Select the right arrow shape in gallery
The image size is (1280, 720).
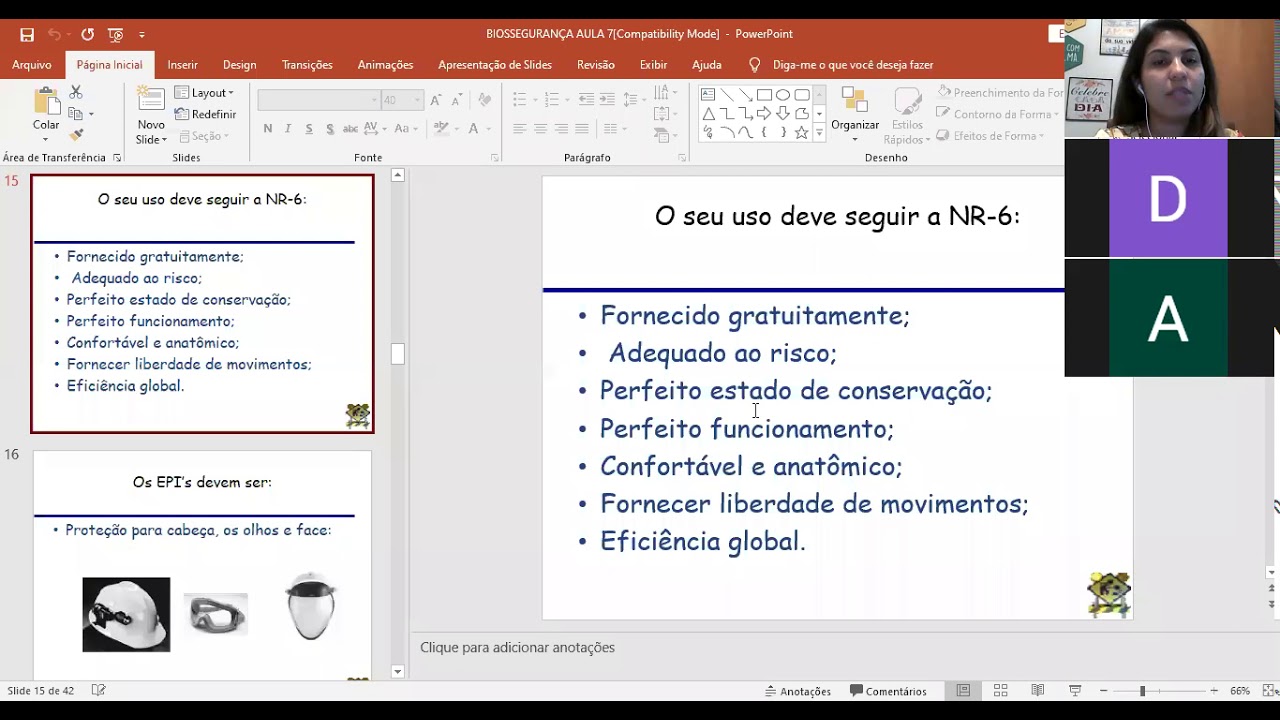[764, 114]
